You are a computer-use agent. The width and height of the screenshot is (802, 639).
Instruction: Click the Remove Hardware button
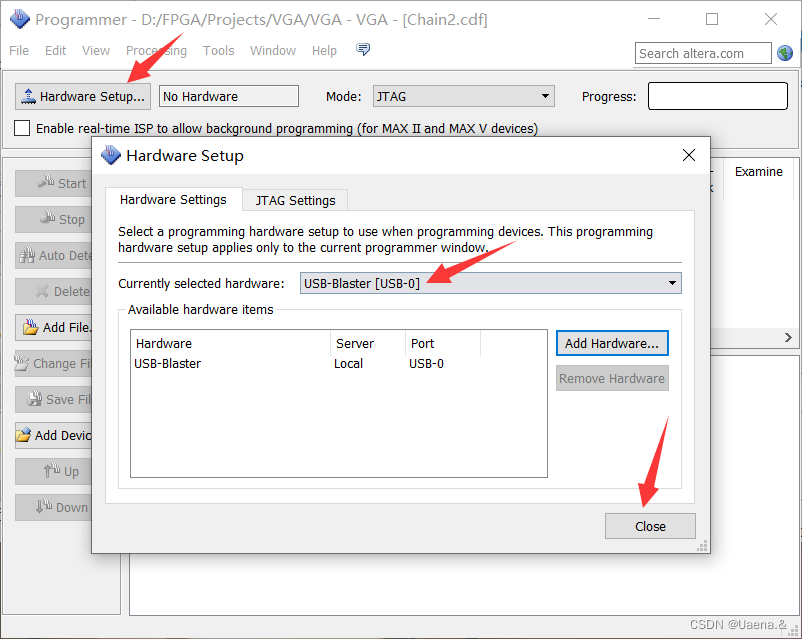612,378
